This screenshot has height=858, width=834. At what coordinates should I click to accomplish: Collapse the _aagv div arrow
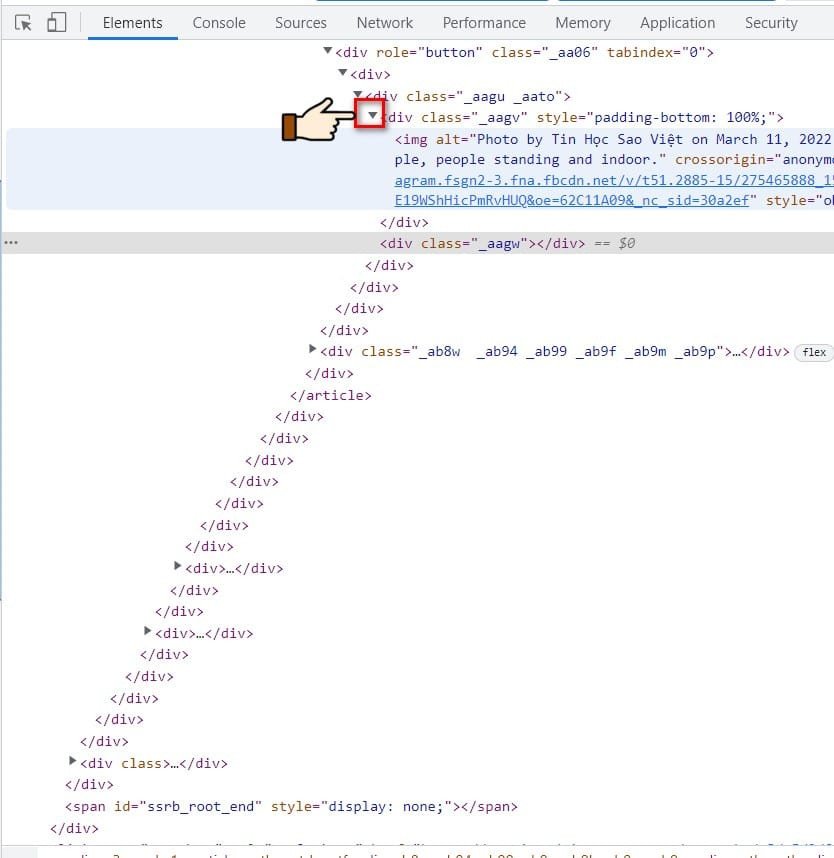tap(372, 117)
